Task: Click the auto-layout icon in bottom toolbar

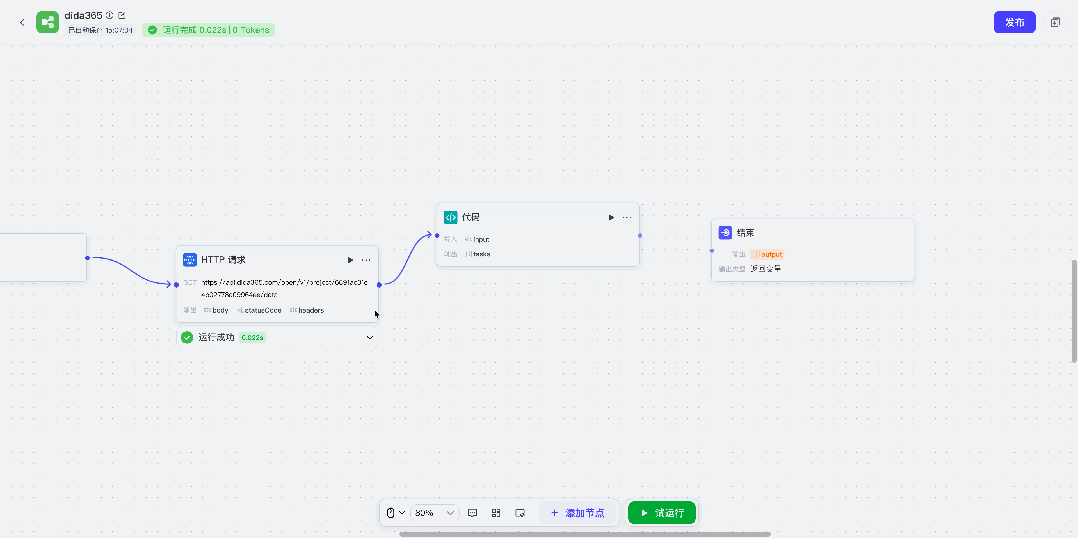Action: (496, 513)
